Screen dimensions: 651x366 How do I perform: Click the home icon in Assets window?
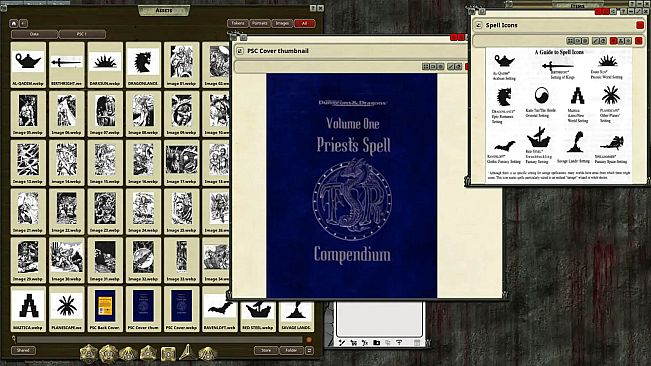(14, 23)
